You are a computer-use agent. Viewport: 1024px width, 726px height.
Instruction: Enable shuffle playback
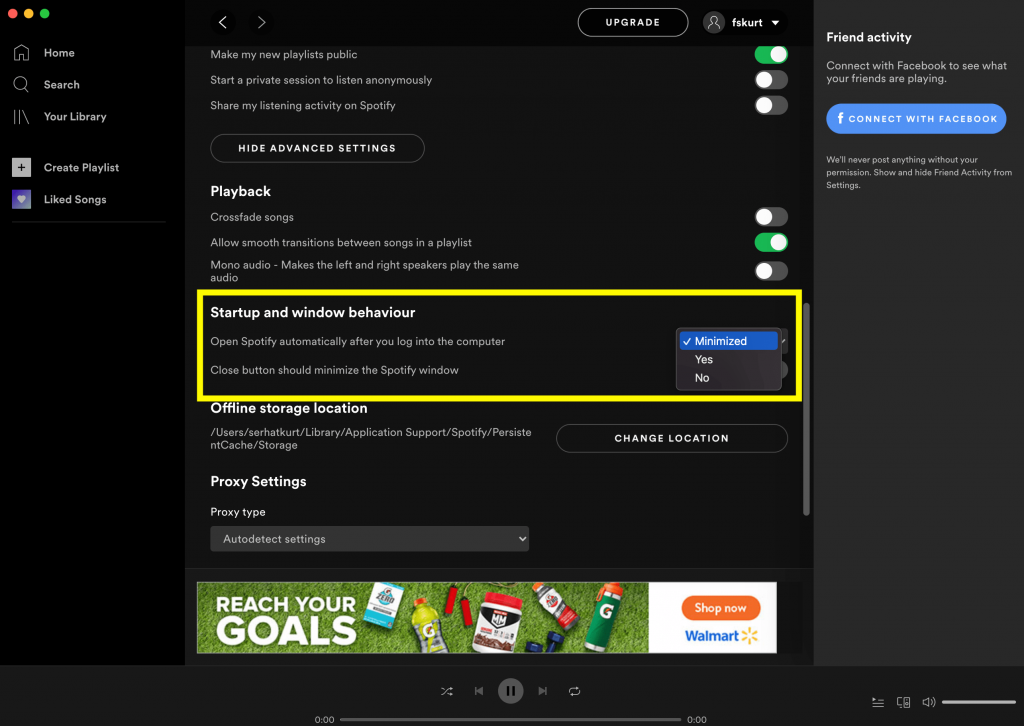[447, 690]
